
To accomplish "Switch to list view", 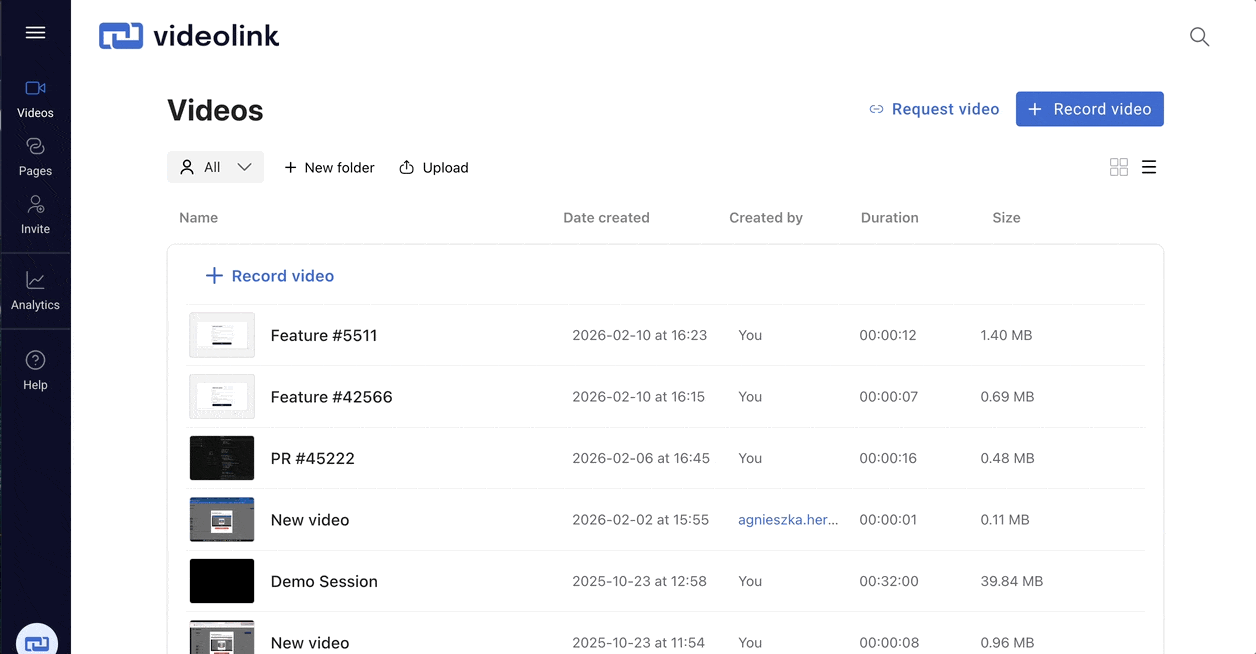I will pyautogui.click(x=1149, y=167).
